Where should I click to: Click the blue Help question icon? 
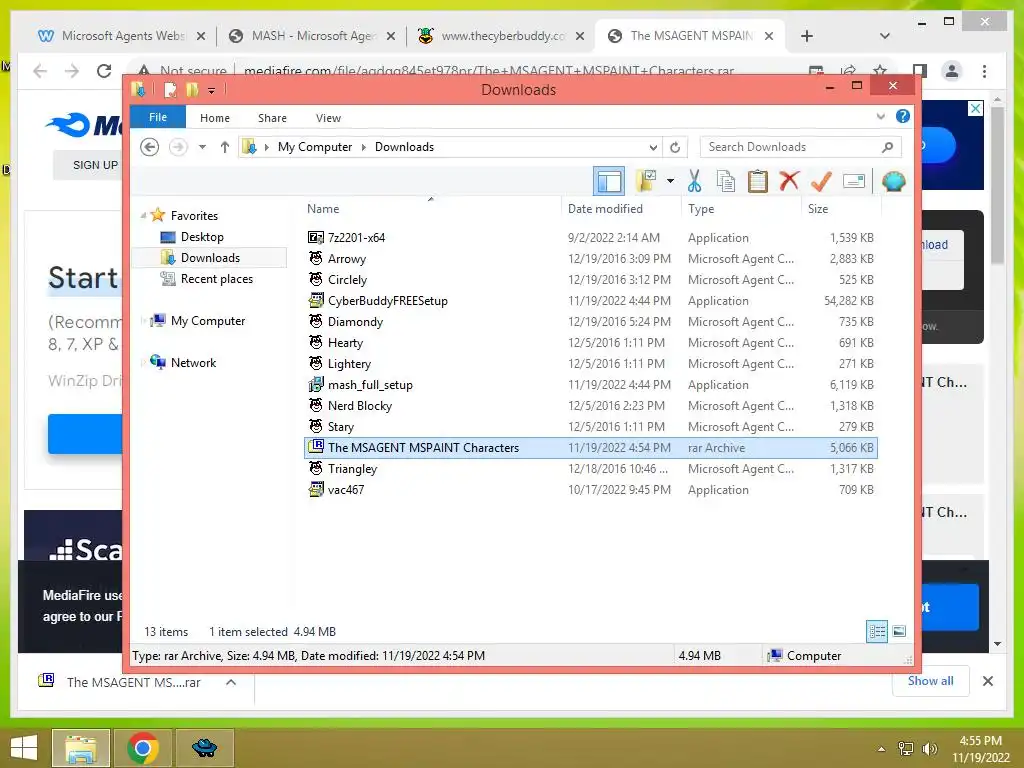click(x=903, y=116)
